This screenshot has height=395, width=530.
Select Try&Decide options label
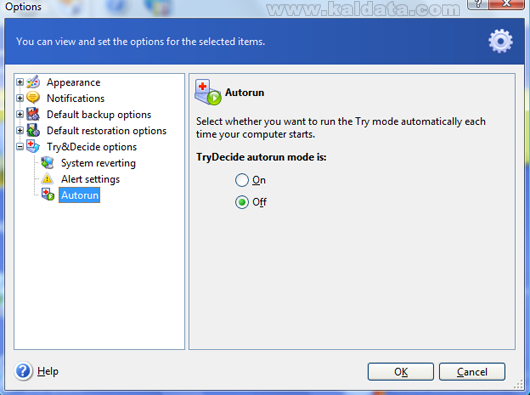(92, 147)
